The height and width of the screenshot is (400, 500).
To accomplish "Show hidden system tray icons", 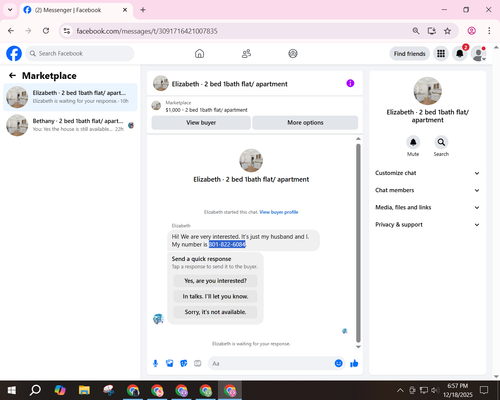I will click(x=400, y=390).
